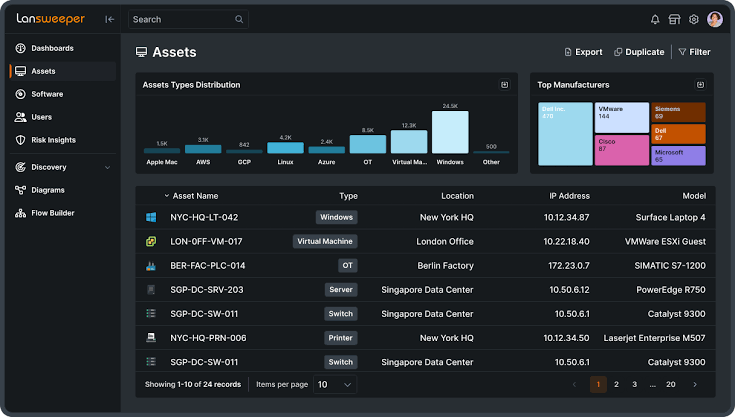Screen dimensions: 735x417
Task: Click asset name BER-FAC-PLC-014
Action: tap(208, 266)
